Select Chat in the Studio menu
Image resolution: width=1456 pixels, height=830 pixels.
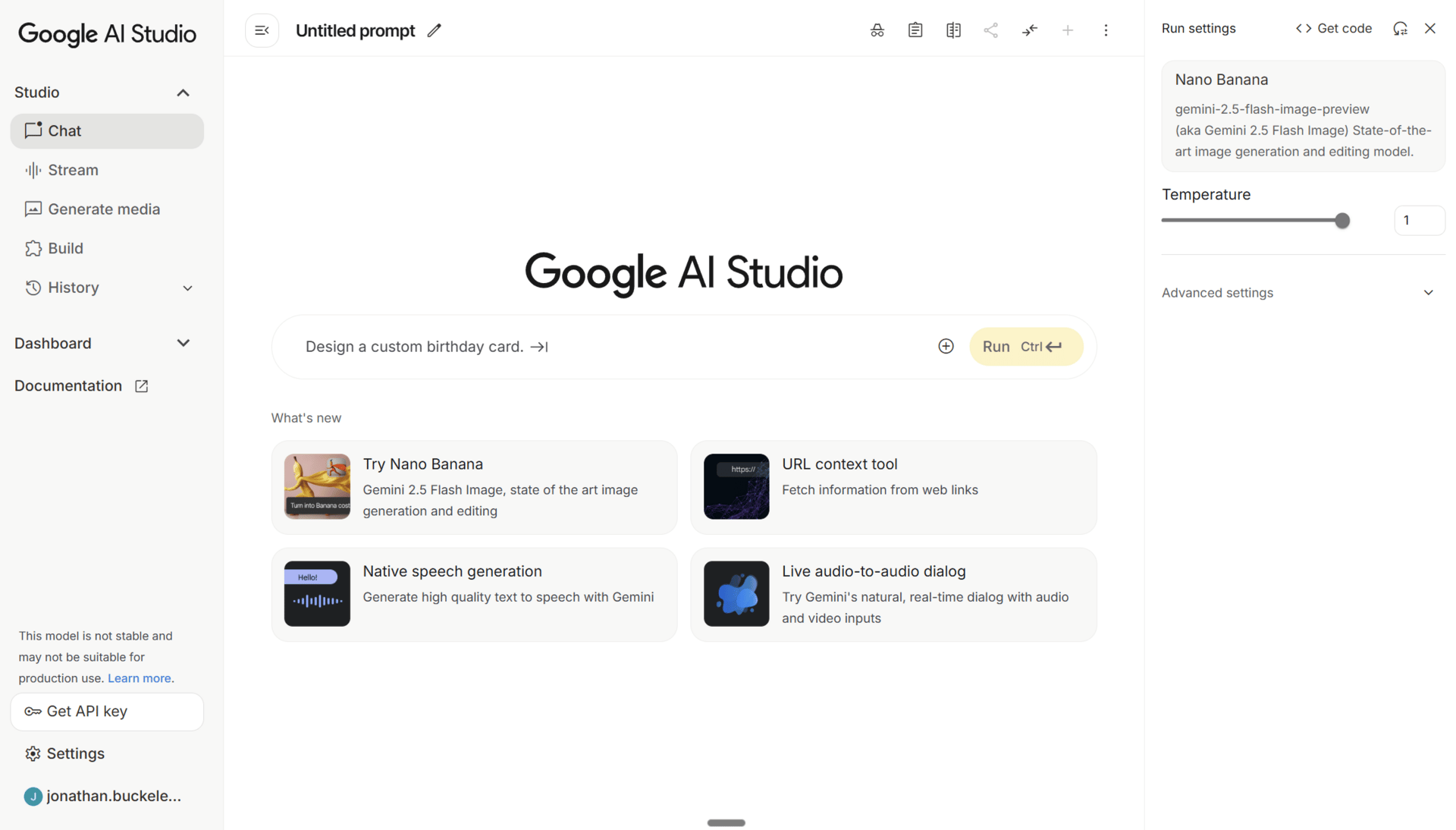[x=107, y=131]
